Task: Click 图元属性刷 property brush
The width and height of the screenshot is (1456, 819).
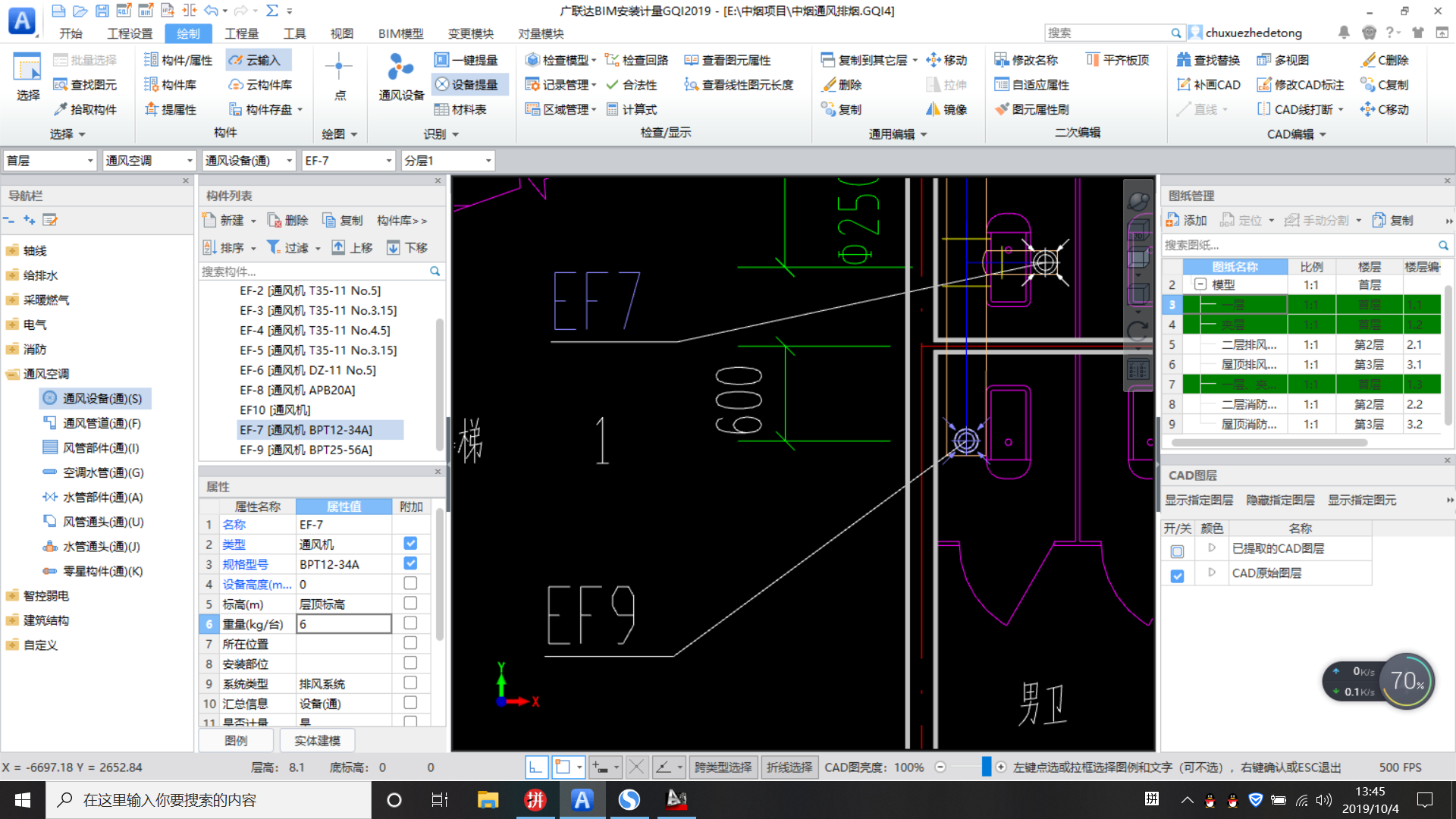Action: point(1032,109)
